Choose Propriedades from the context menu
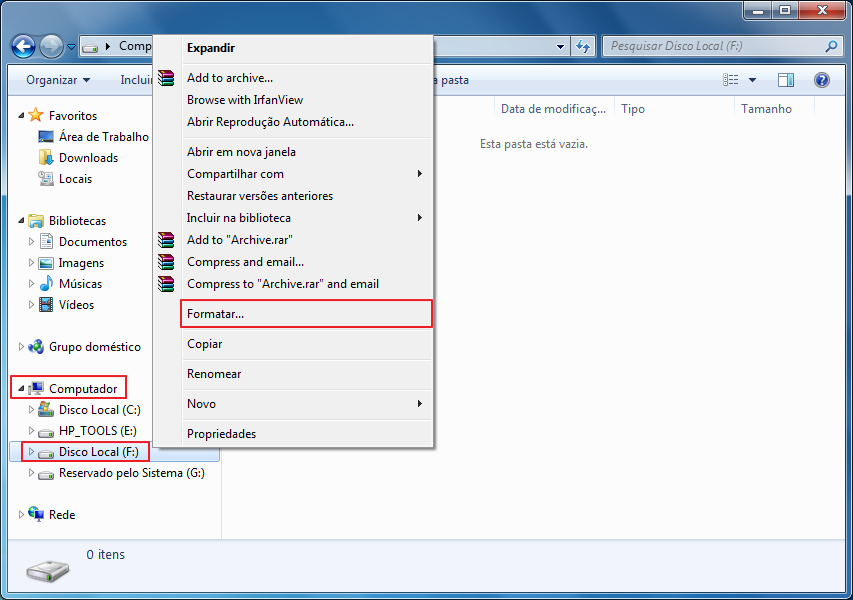Image resolution: width=853 pixels, height=600 pixels. point(221,434)
